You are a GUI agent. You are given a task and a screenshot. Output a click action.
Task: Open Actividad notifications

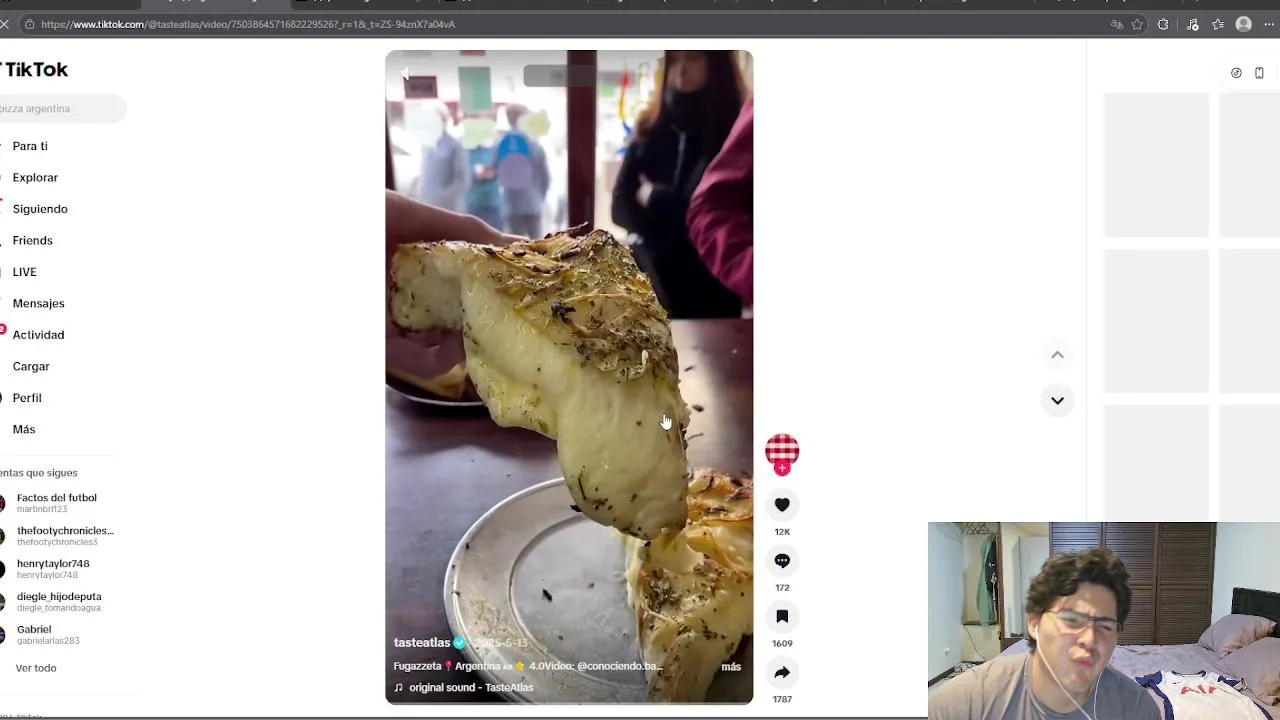pos(38,335)
